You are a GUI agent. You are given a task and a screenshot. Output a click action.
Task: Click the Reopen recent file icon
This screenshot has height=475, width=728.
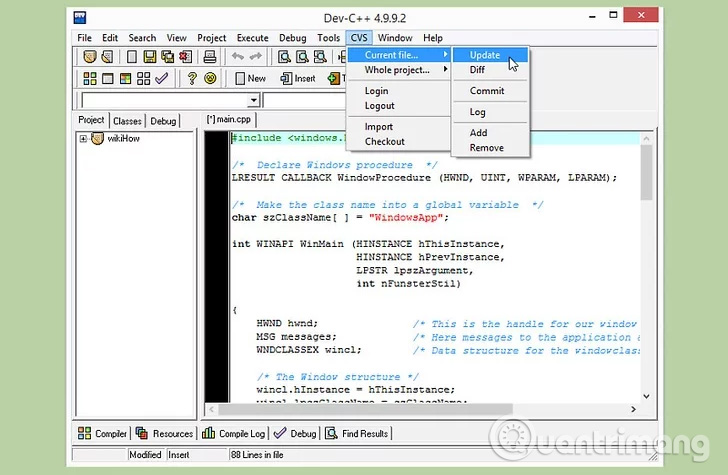(107, 57)
